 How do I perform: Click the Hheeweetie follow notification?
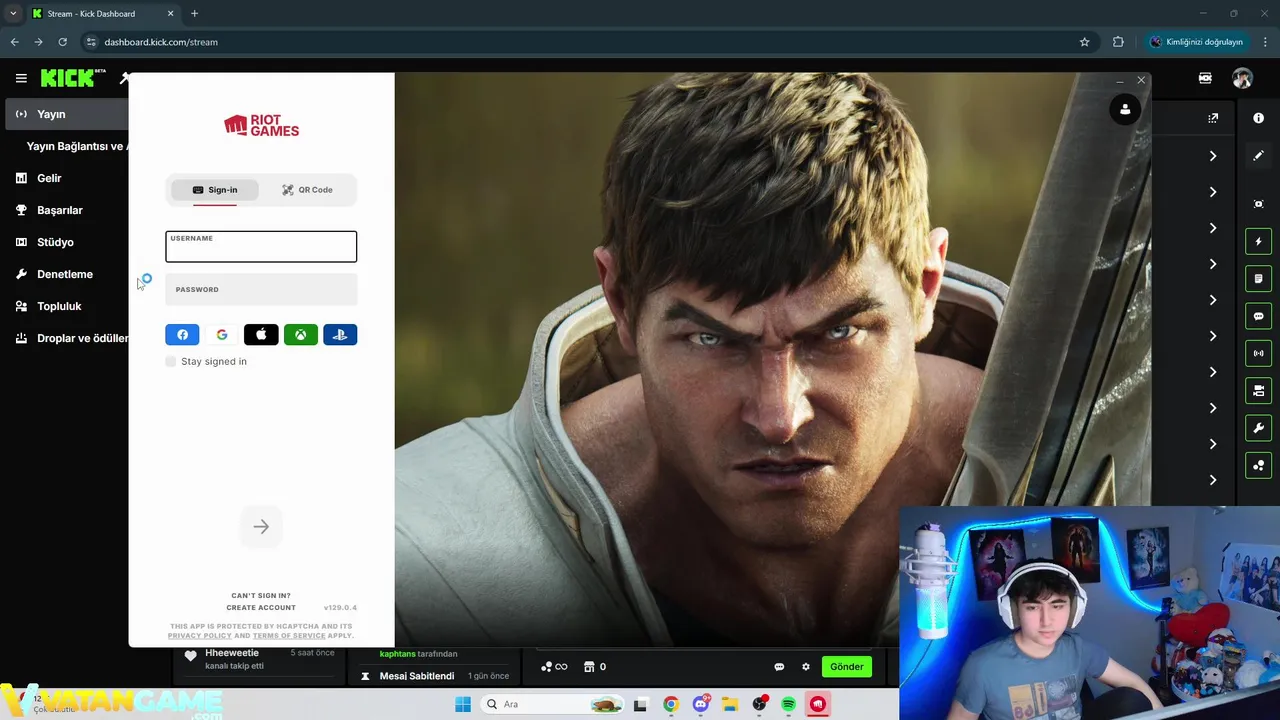click(260, 659)
